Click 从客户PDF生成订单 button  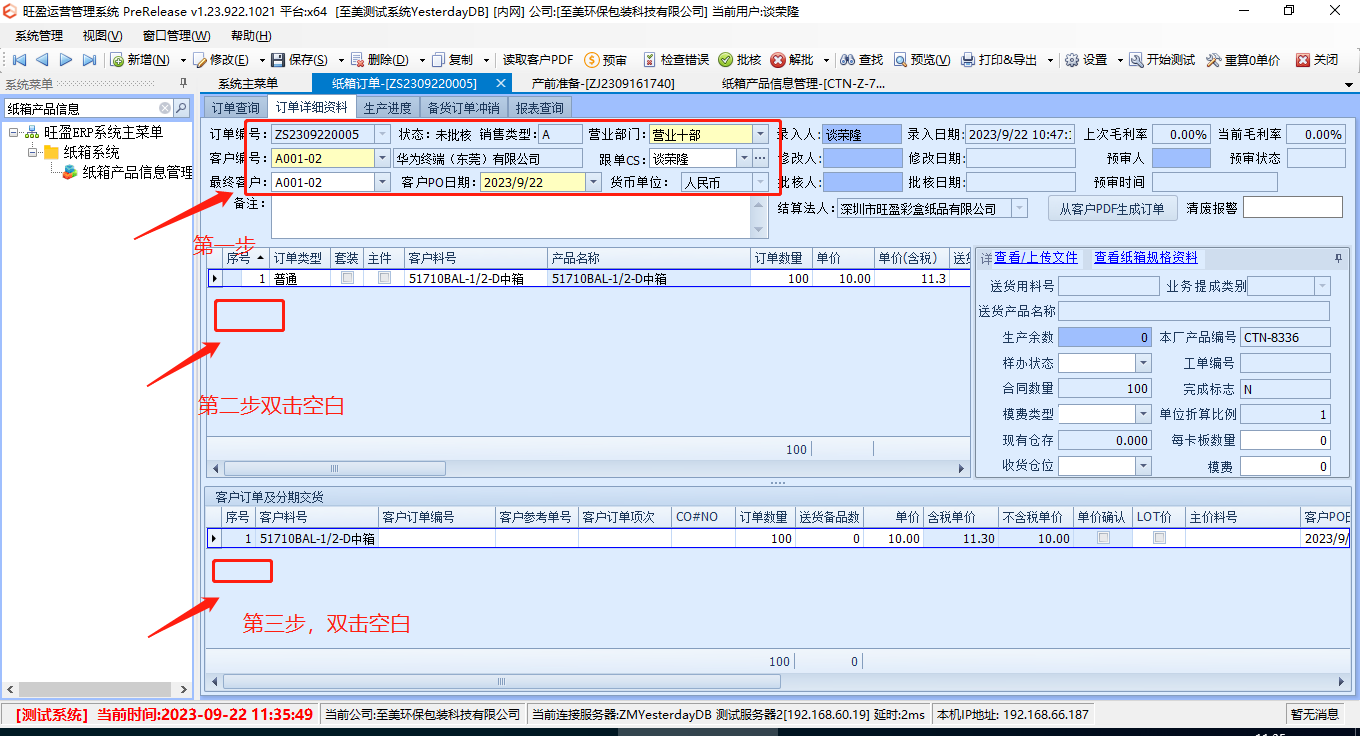pyautogui.click(x=1111, y=208)
